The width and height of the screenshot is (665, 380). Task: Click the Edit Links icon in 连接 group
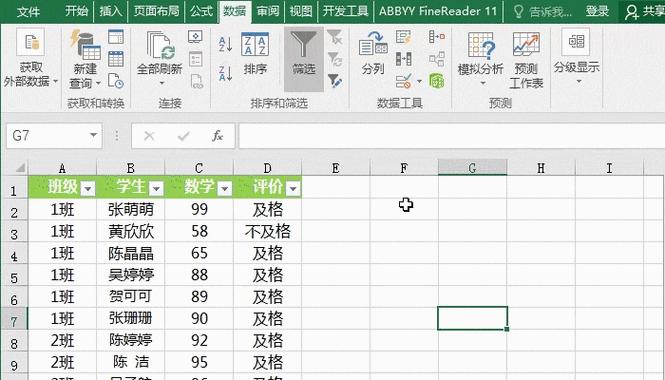[x=196, y=81]
